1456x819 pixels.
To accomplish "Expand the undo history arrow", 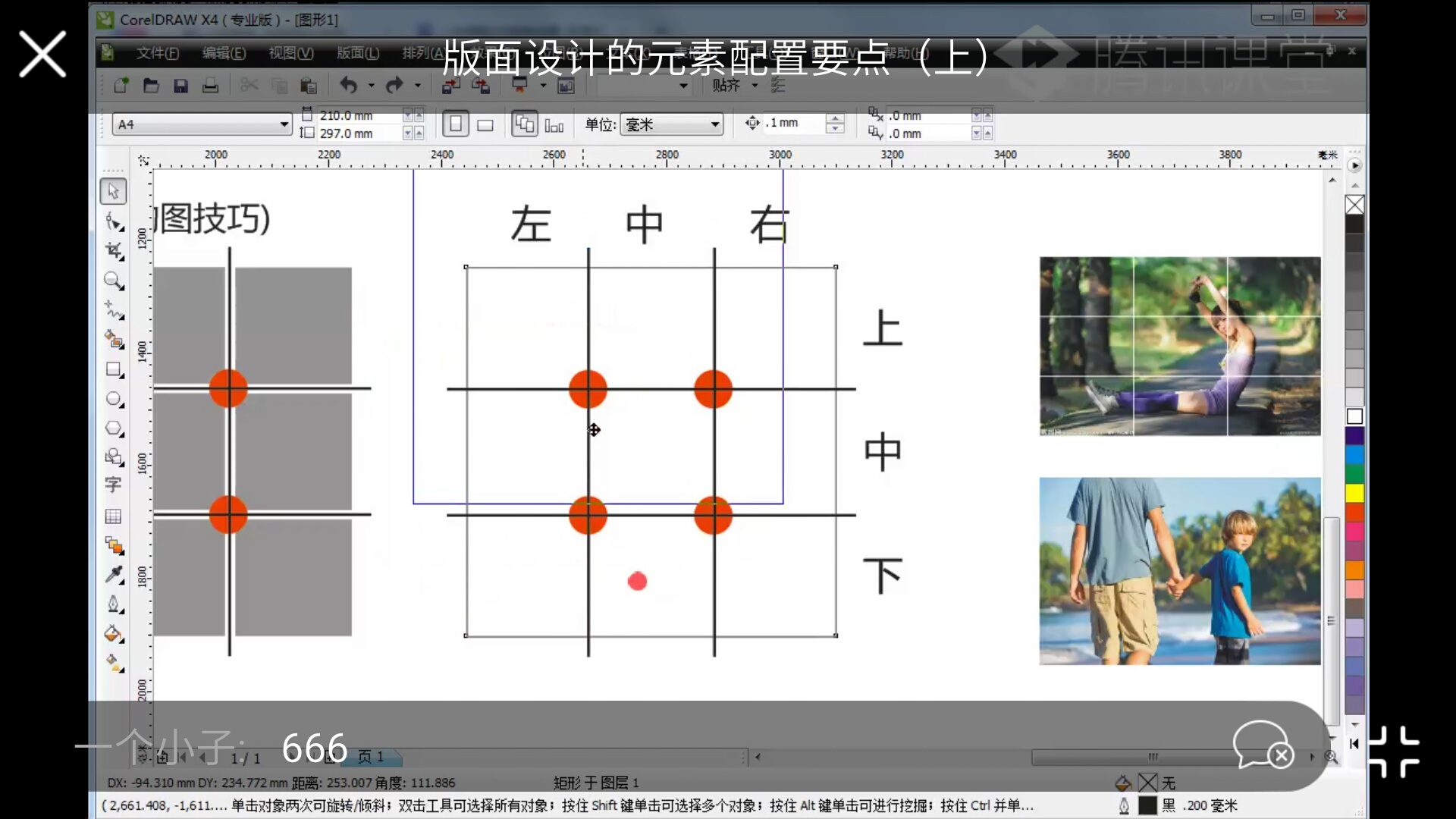I will [x=372, y=86].
